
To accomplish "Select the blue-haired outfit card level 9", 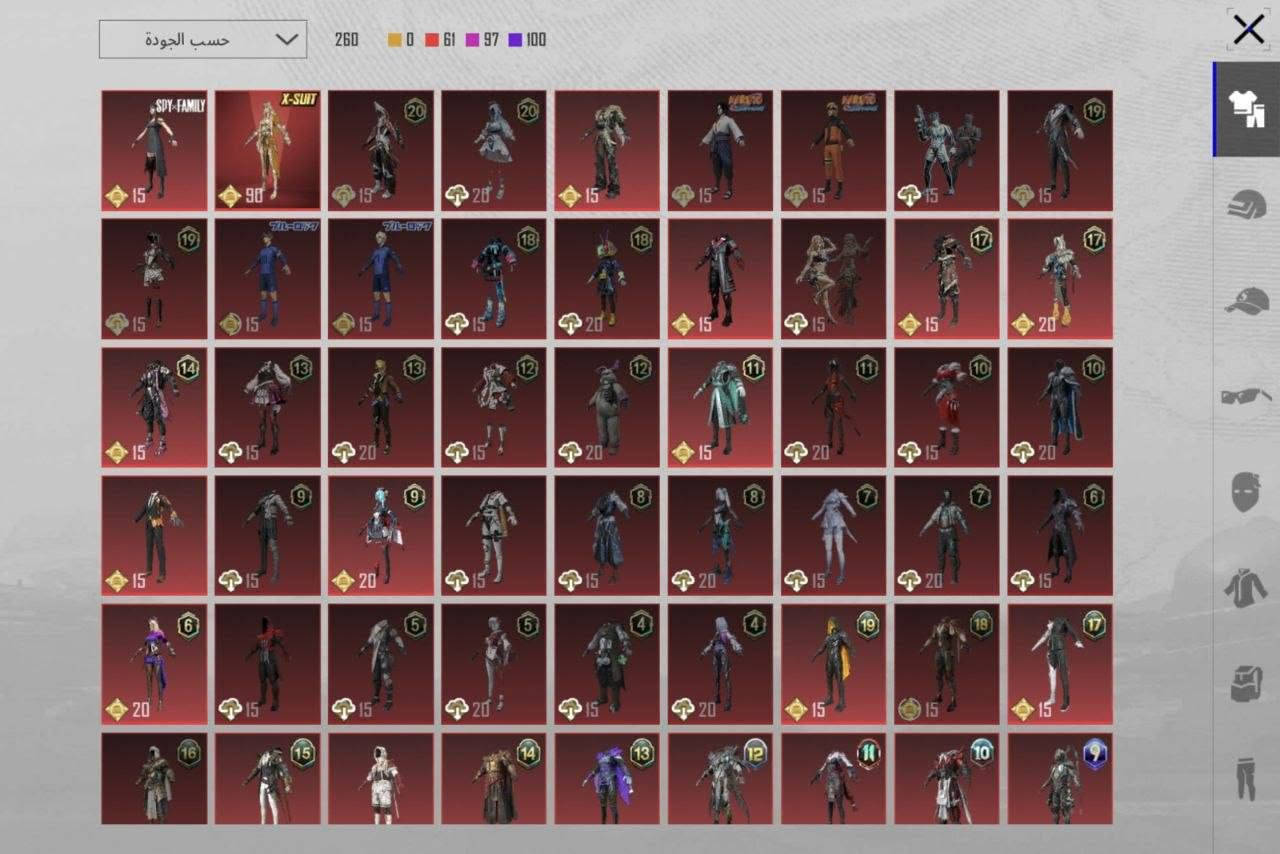I will pyautogui.click(x=381, y=535).
